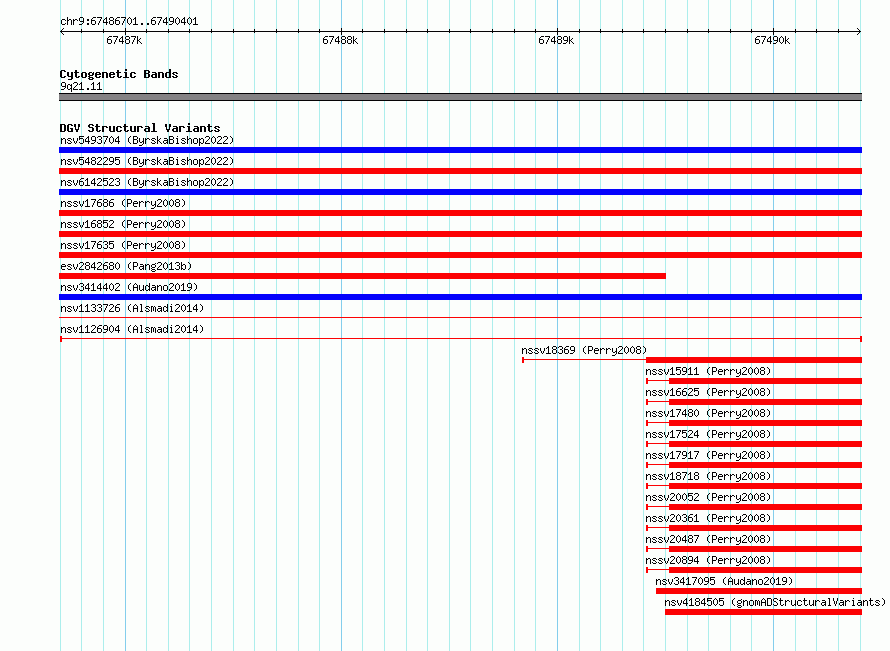The height and width of the screenshot is (651, 890).
Task: Open nssv16852 (Perry2008) variant label
Action: [123, 224]
